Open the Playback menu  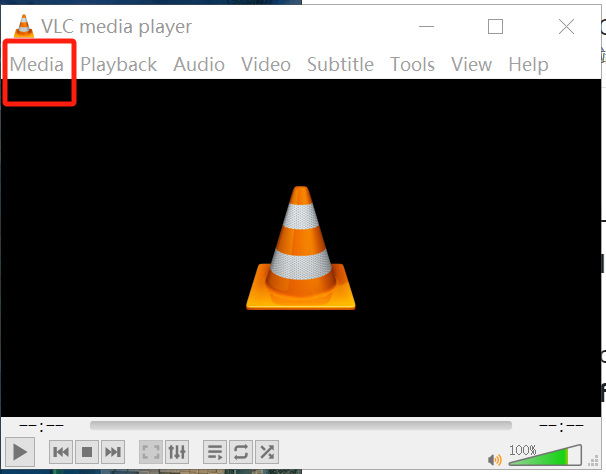pyautogui.click(x=119, y=64)
